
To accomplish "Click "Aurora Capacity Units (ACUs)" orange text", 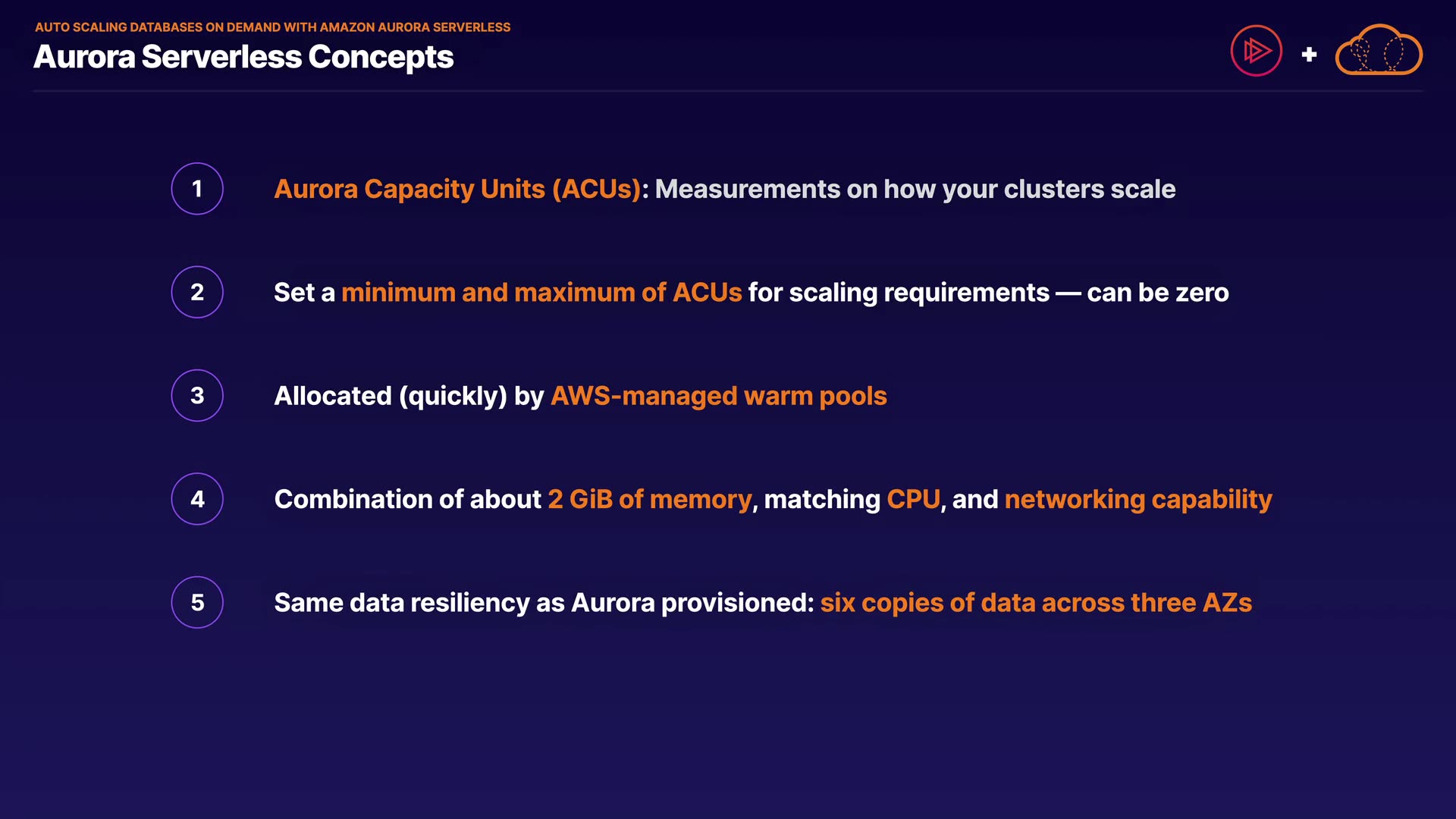I will click(x=457, y=189).
